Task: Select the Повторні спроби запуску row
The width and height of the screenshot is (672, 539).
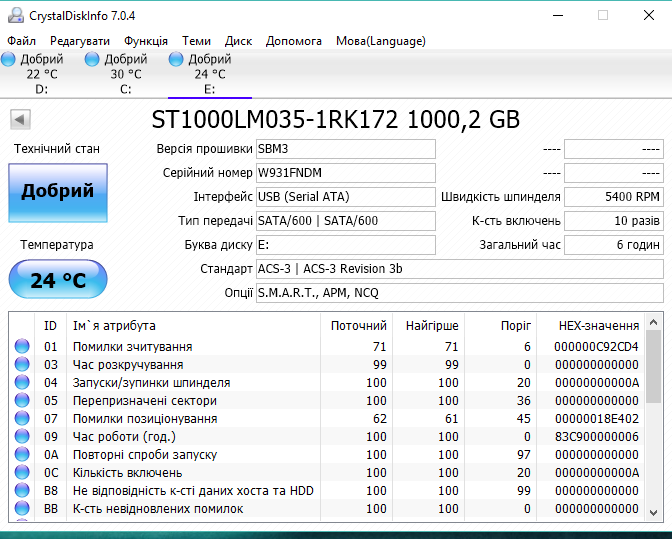Action: (327, 454)
